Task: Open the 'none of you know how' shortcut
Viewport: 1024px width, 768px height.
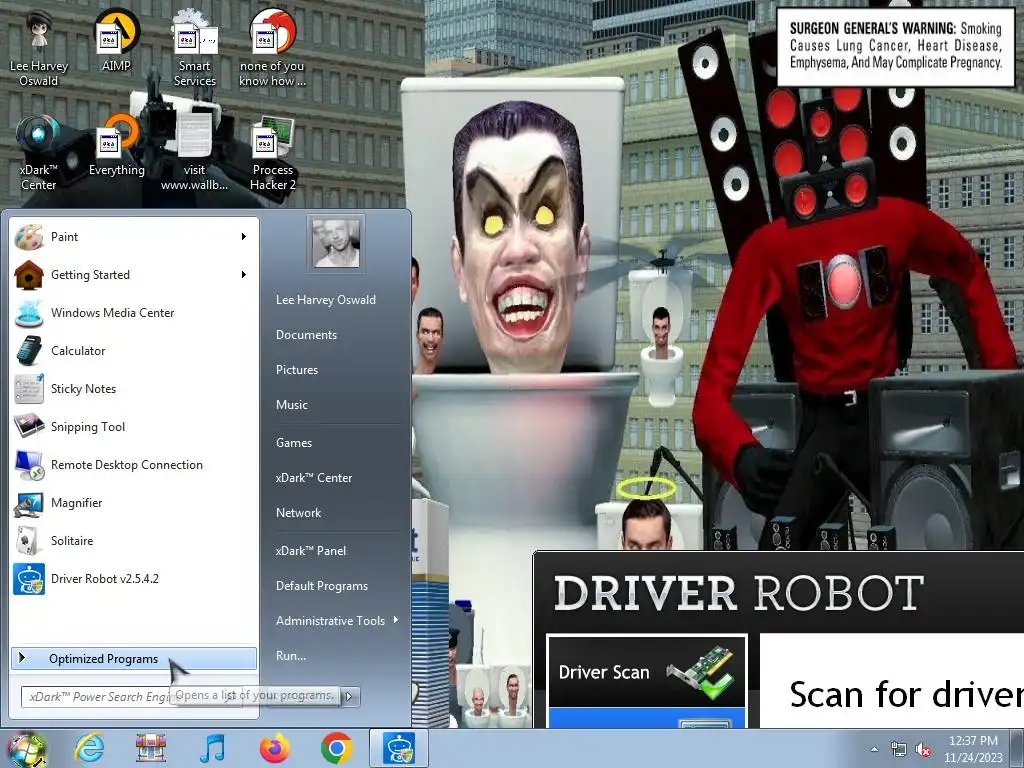Action: 272,49
